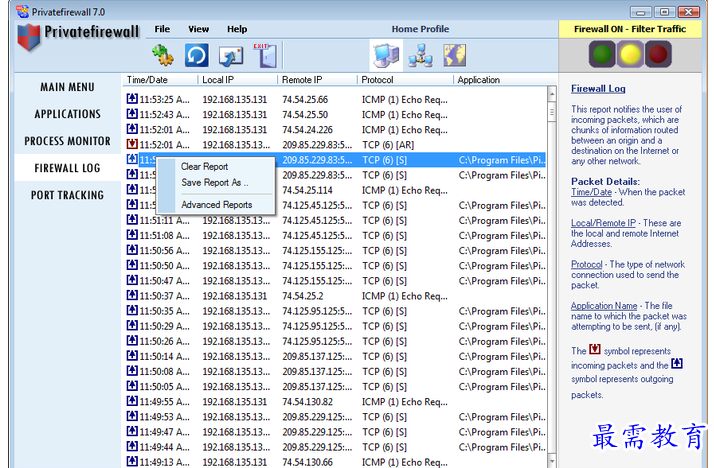Click the green traffic light
Image resolution: width=714 pixels, height=468 pixels.
point(602,54)
